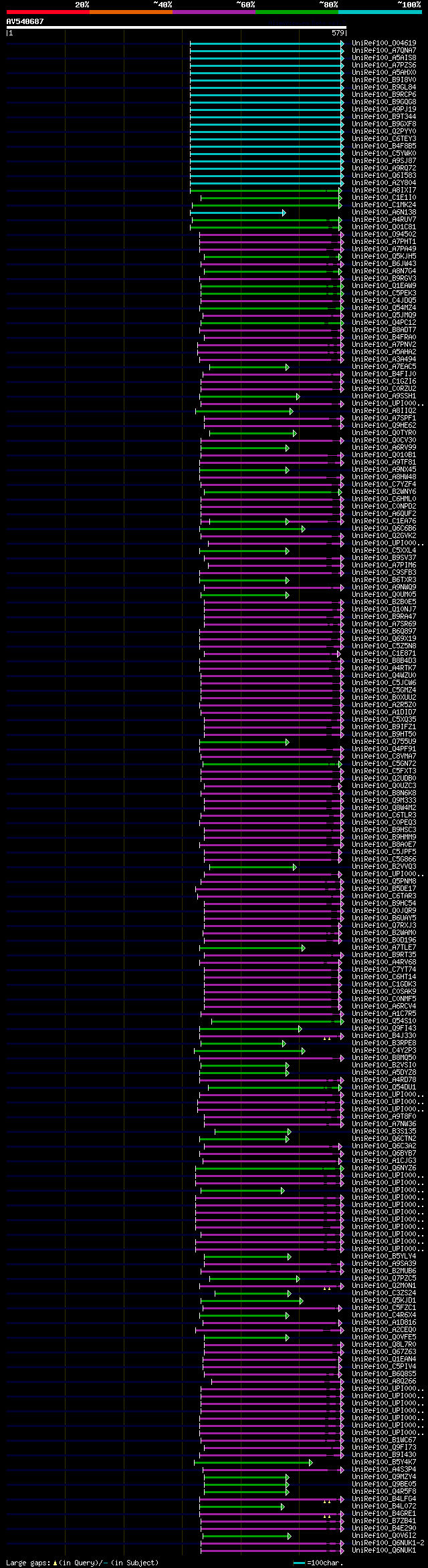Select label UniRef100_C1MK24
The image size is (428, 1568).
tap(384, 205)
